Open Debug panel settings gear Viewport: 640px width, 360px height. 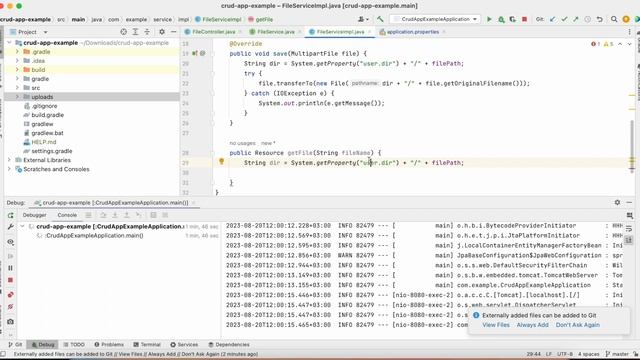point(617,202)
